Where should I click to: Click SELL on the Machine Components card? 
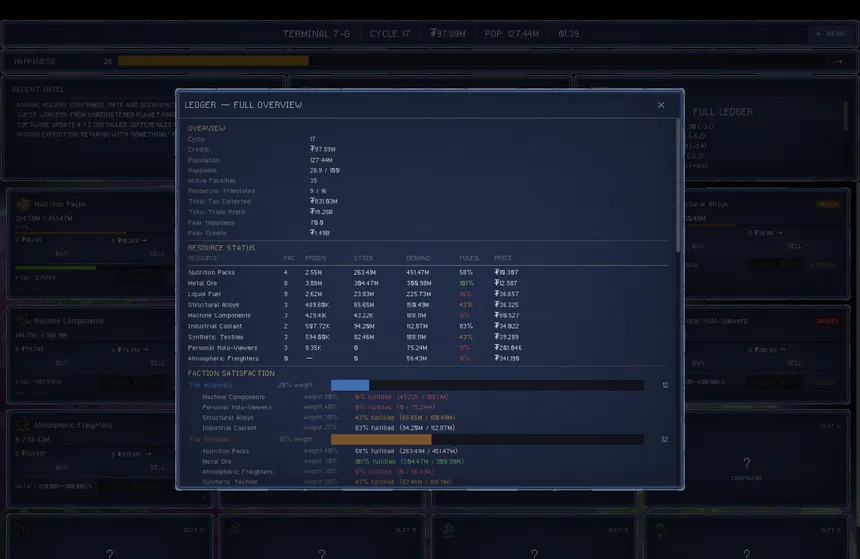click(x=157, y=363)
